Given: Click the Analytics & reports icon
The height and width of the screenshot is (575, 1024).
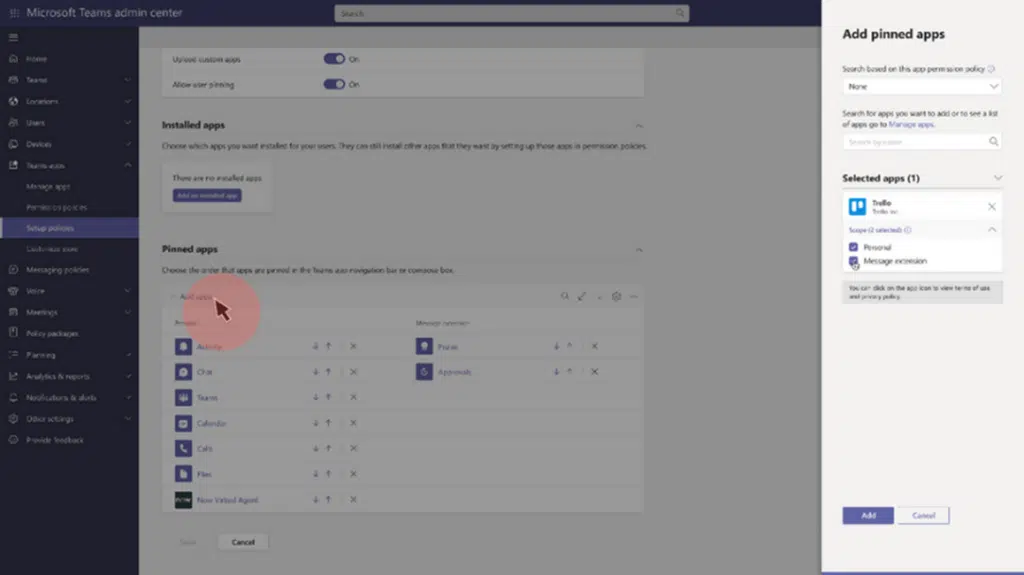Looking at the screenshot, I should point(13,376).
